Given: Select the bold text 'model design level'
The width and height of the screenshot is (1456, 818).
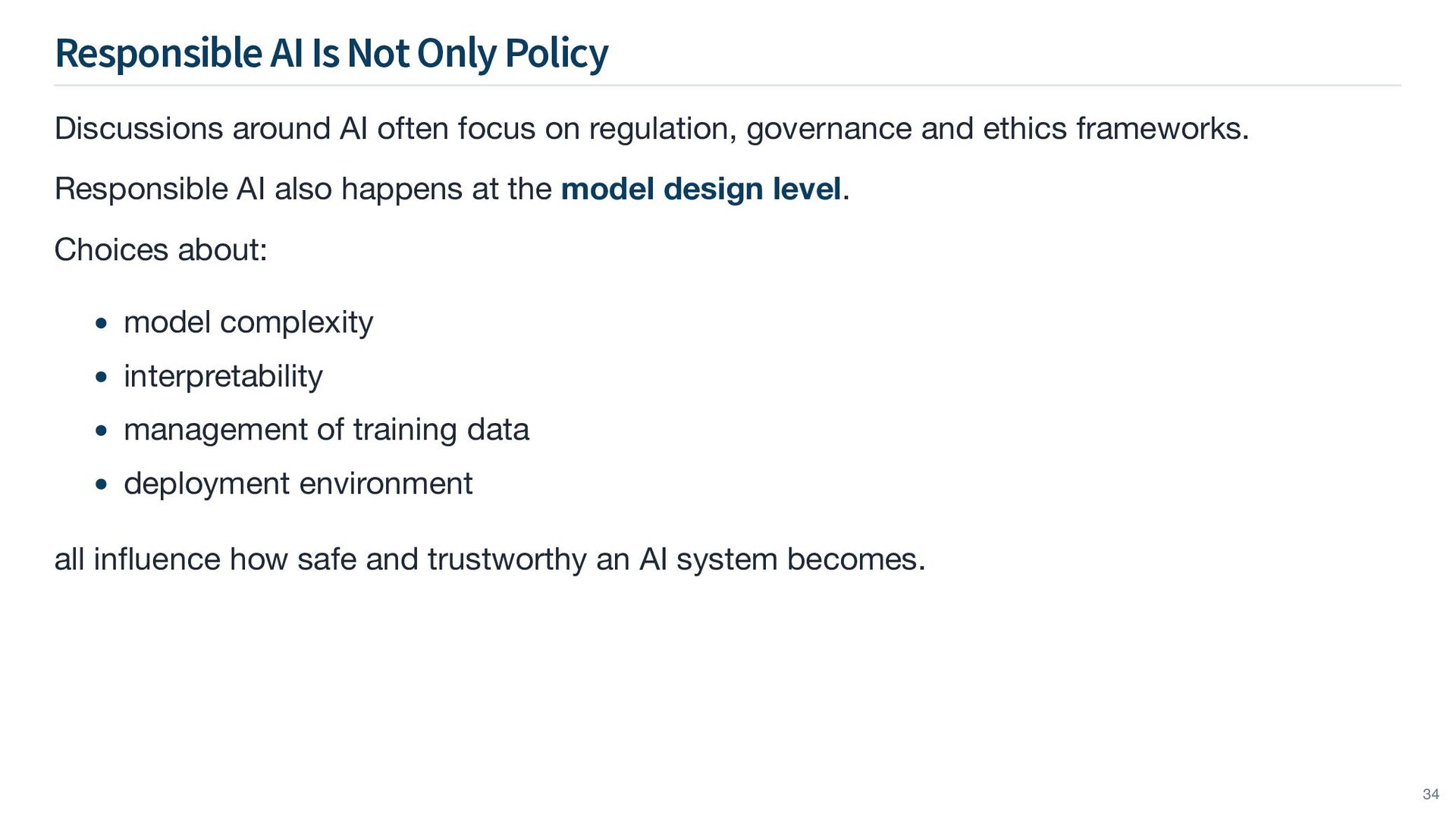Looking at the screenshot, I should 701,190.
